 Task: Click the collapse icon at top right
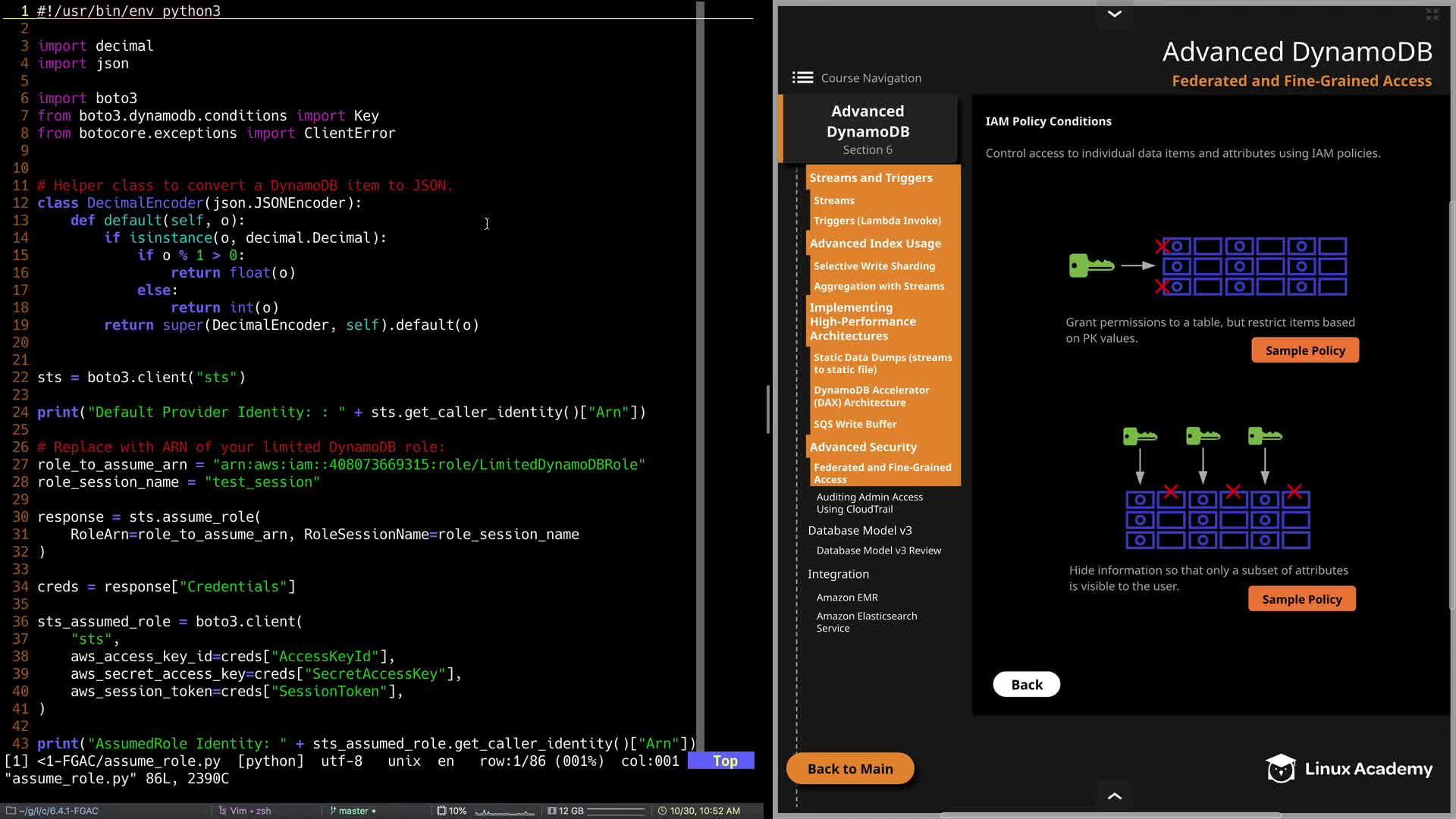coord(1432,14)
